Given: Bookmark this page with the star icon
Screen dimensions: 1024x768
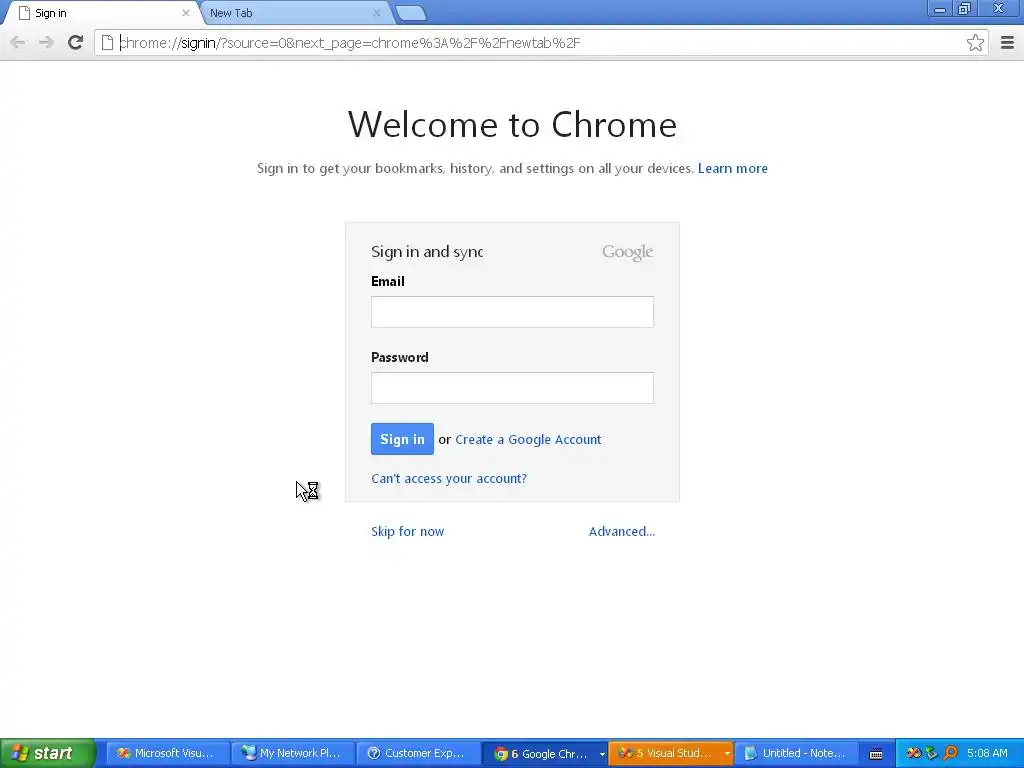Looking at the screenshot, I should point(975,43).
